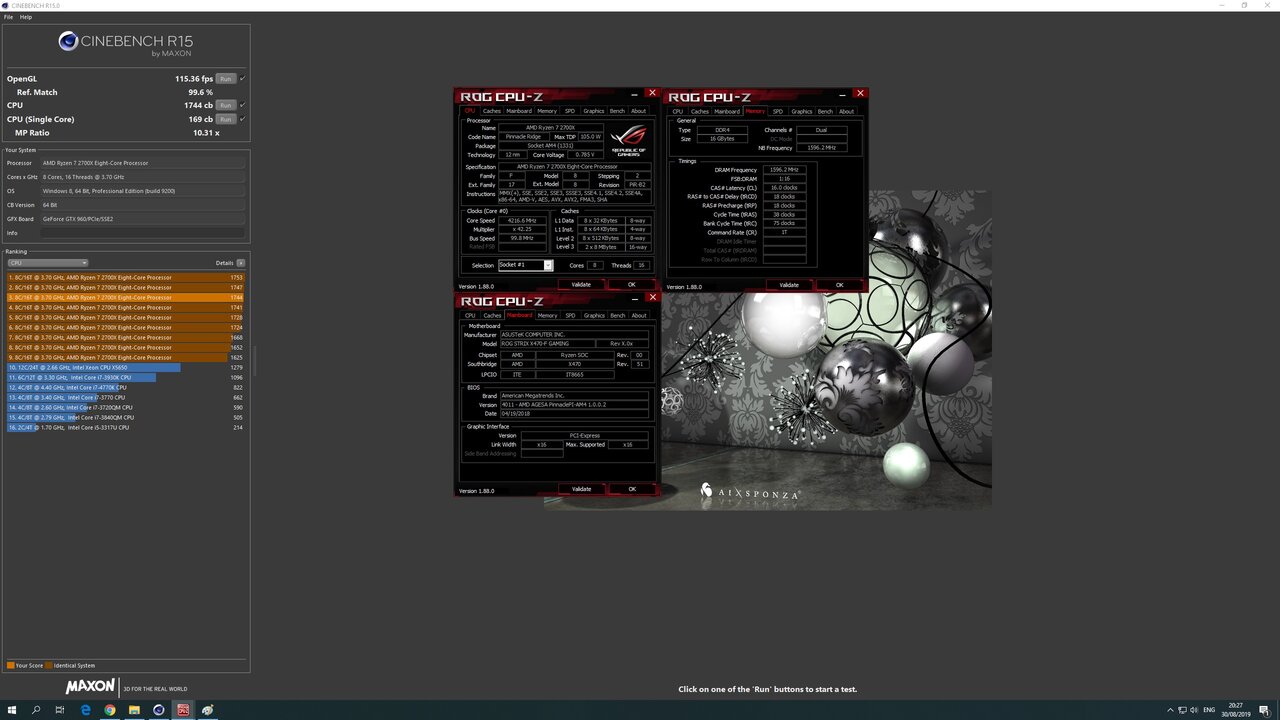The image size is (1280, 720).
Task: Open Memory tab in Mainboard CPU-Z window
Action: [547, 315]
